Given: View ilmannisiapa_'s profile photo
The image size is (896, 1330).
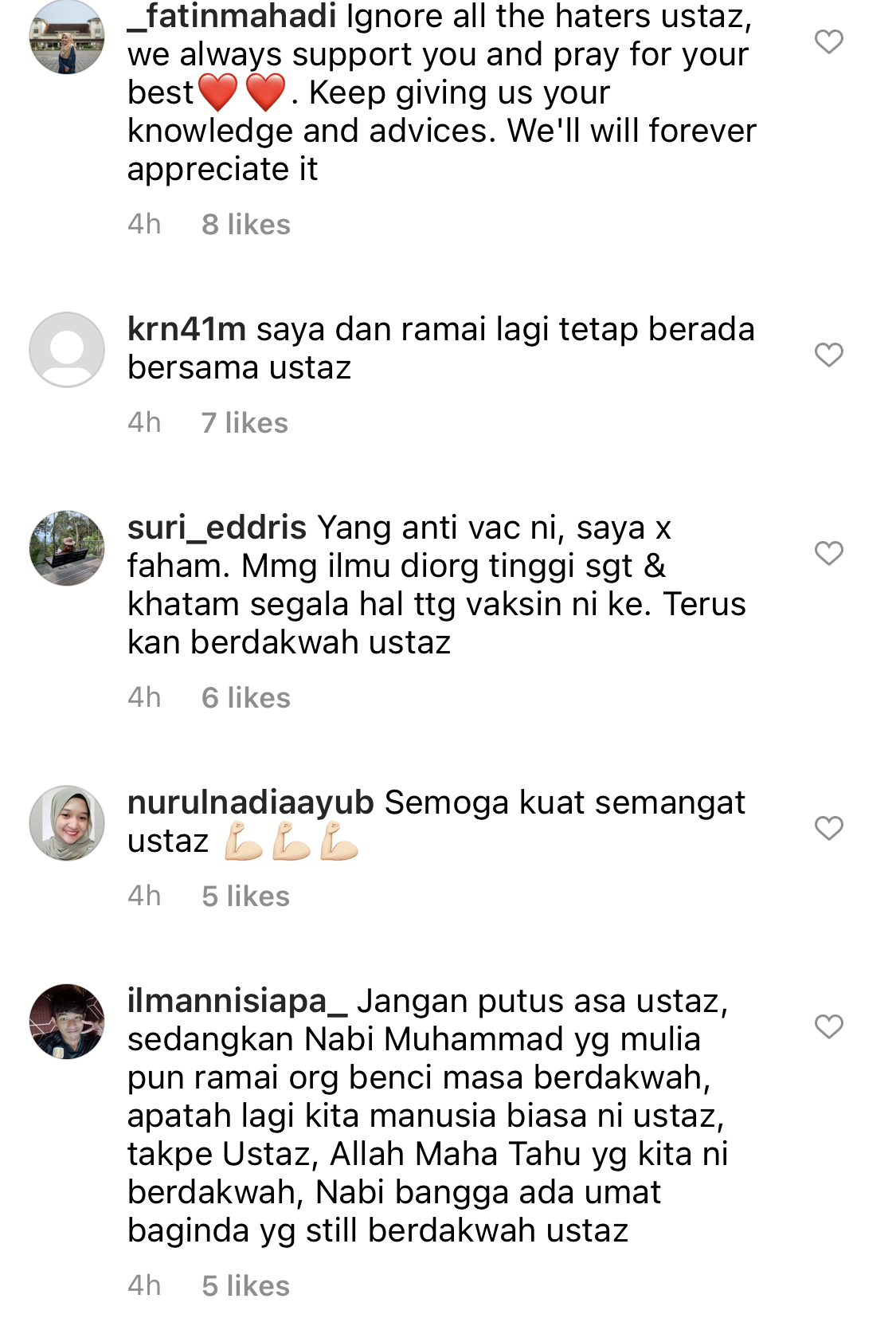Looking at the screenshot, I should (67, 1022).
